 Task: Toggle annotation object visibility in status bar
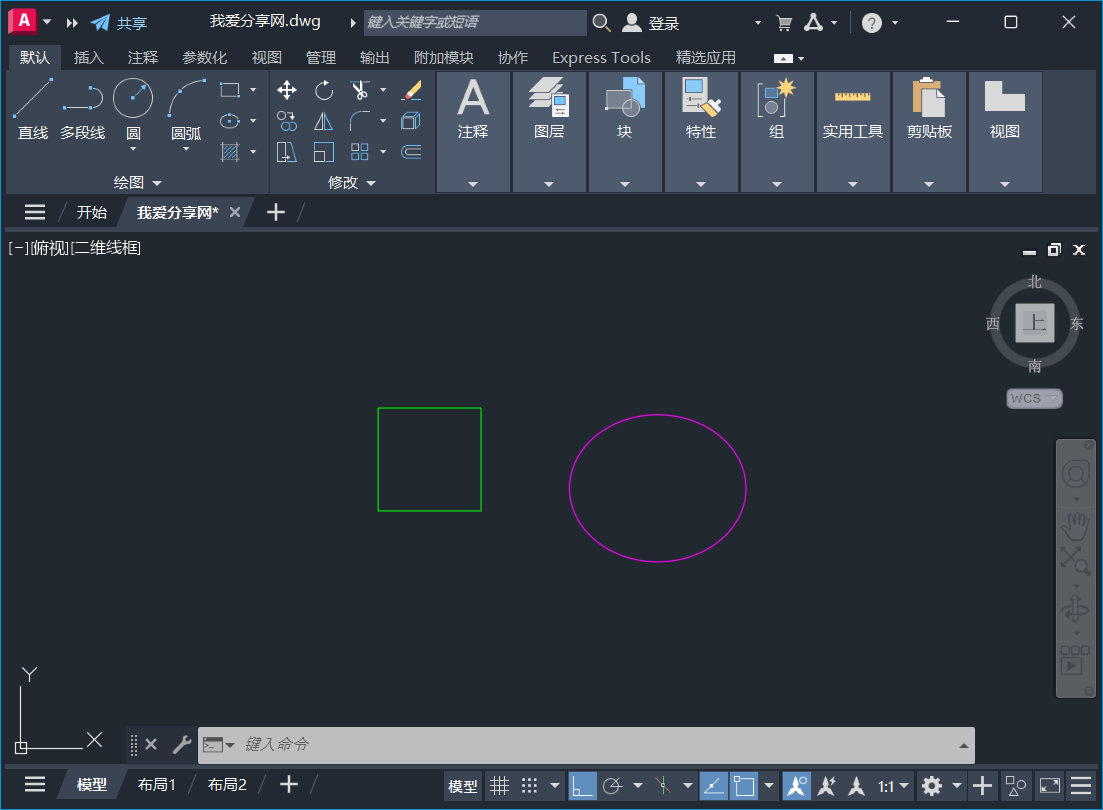(796, 785)
